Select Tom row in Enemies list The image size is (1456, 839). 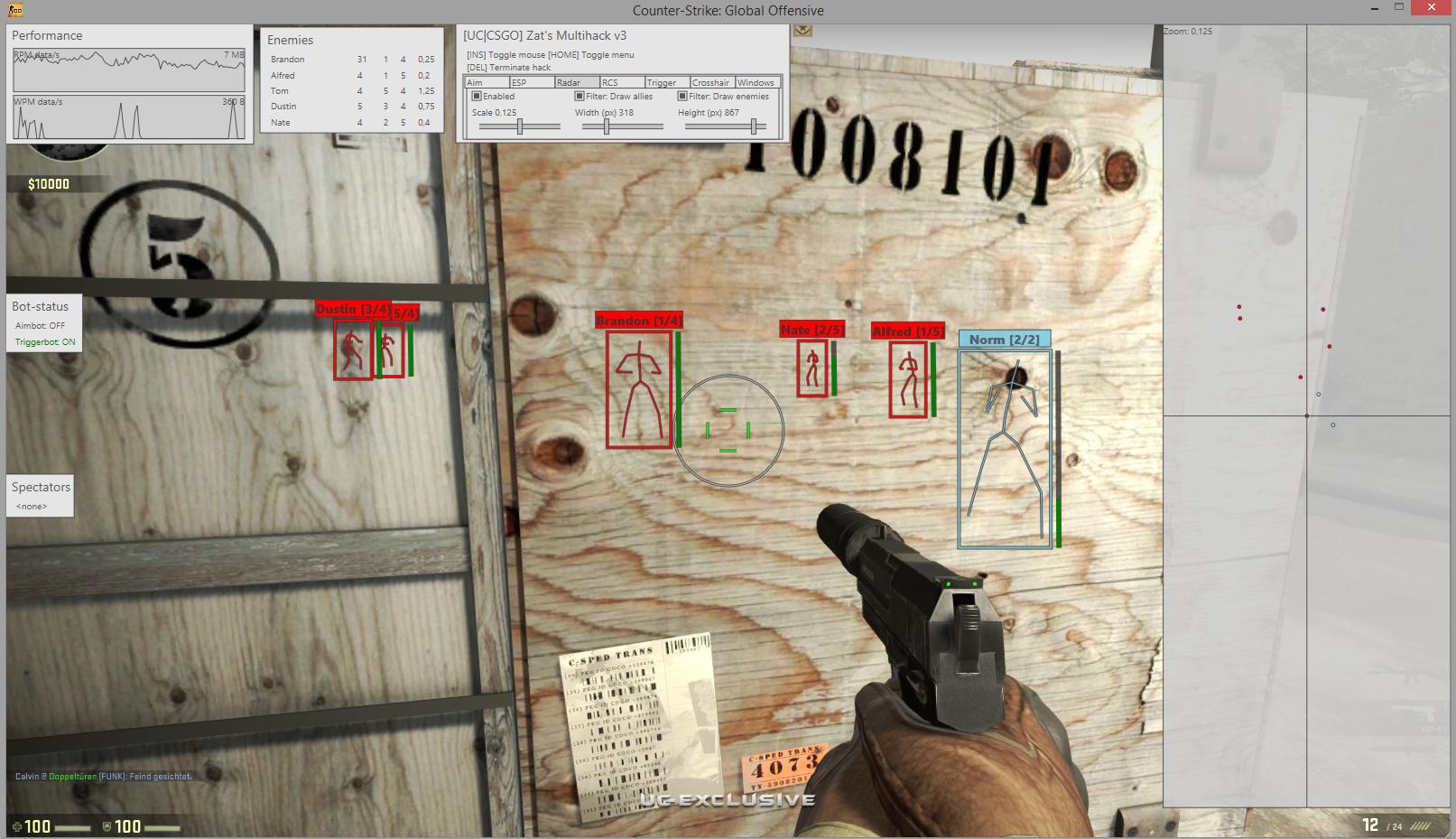click(352, 91)
